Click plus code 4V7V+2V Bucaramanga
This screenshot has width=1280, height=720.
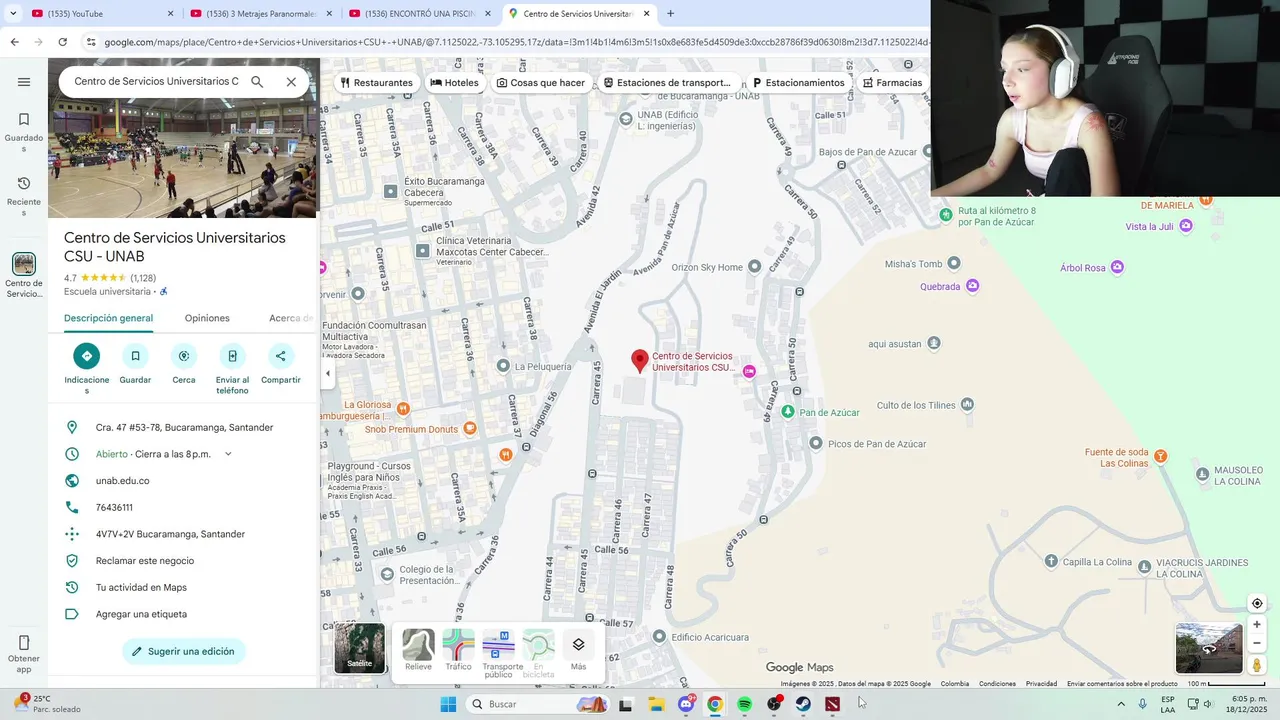(x=170, y=534)
